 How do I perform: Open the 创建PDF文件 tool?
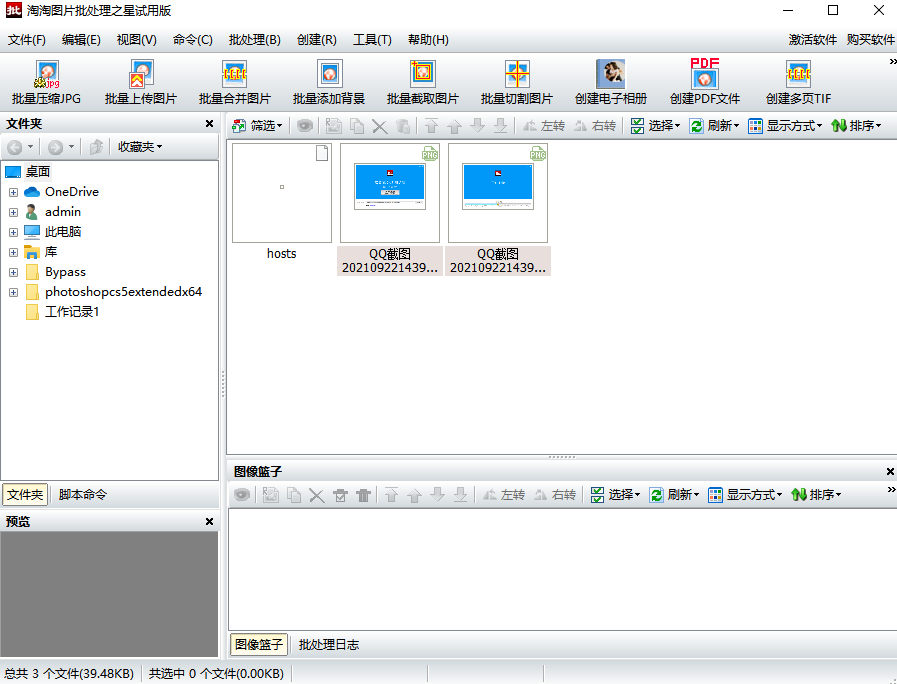(x=703, y=82)
